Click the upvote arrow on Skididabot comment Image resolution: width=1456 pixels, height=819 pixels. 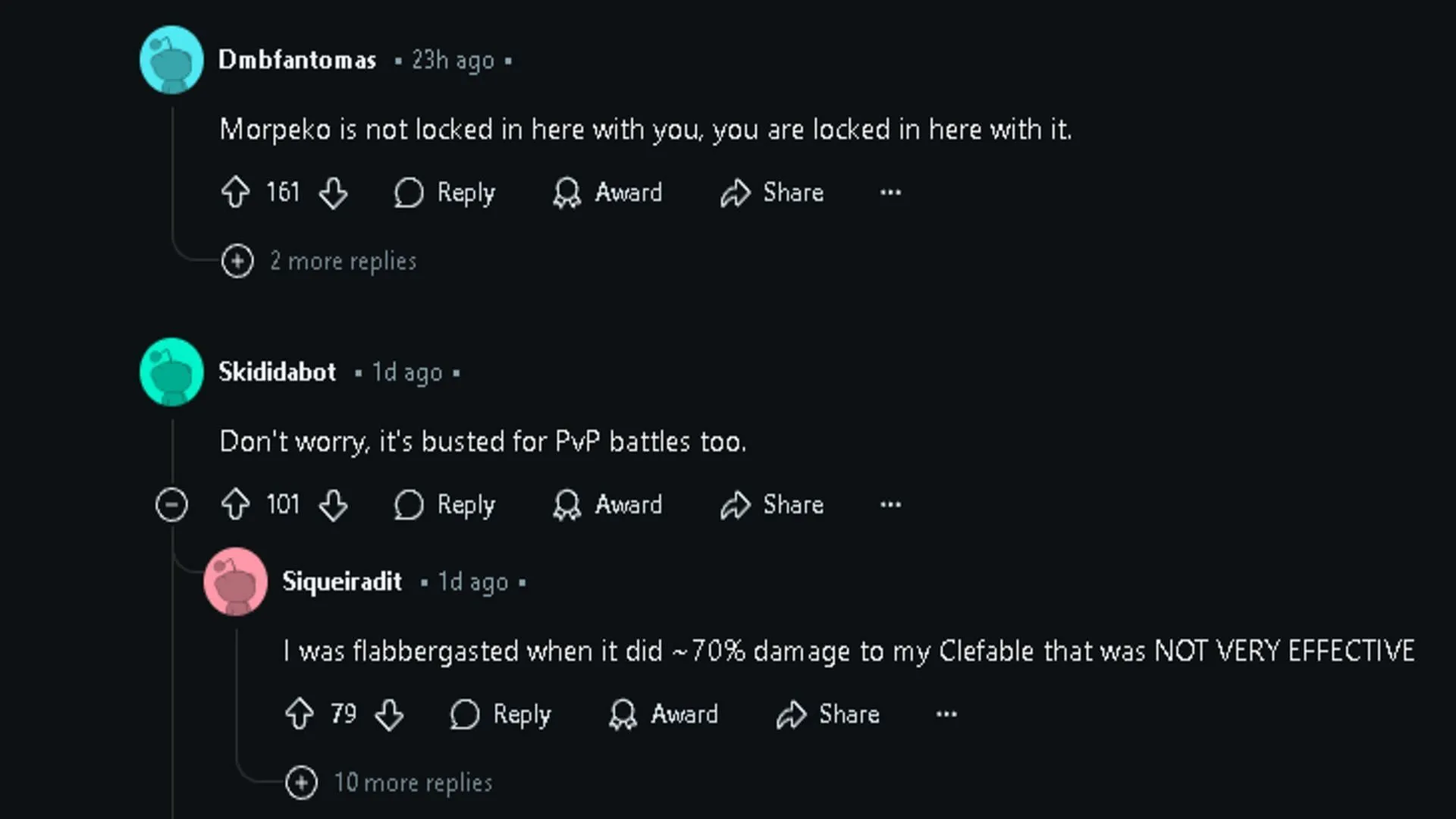pos(235,504)
